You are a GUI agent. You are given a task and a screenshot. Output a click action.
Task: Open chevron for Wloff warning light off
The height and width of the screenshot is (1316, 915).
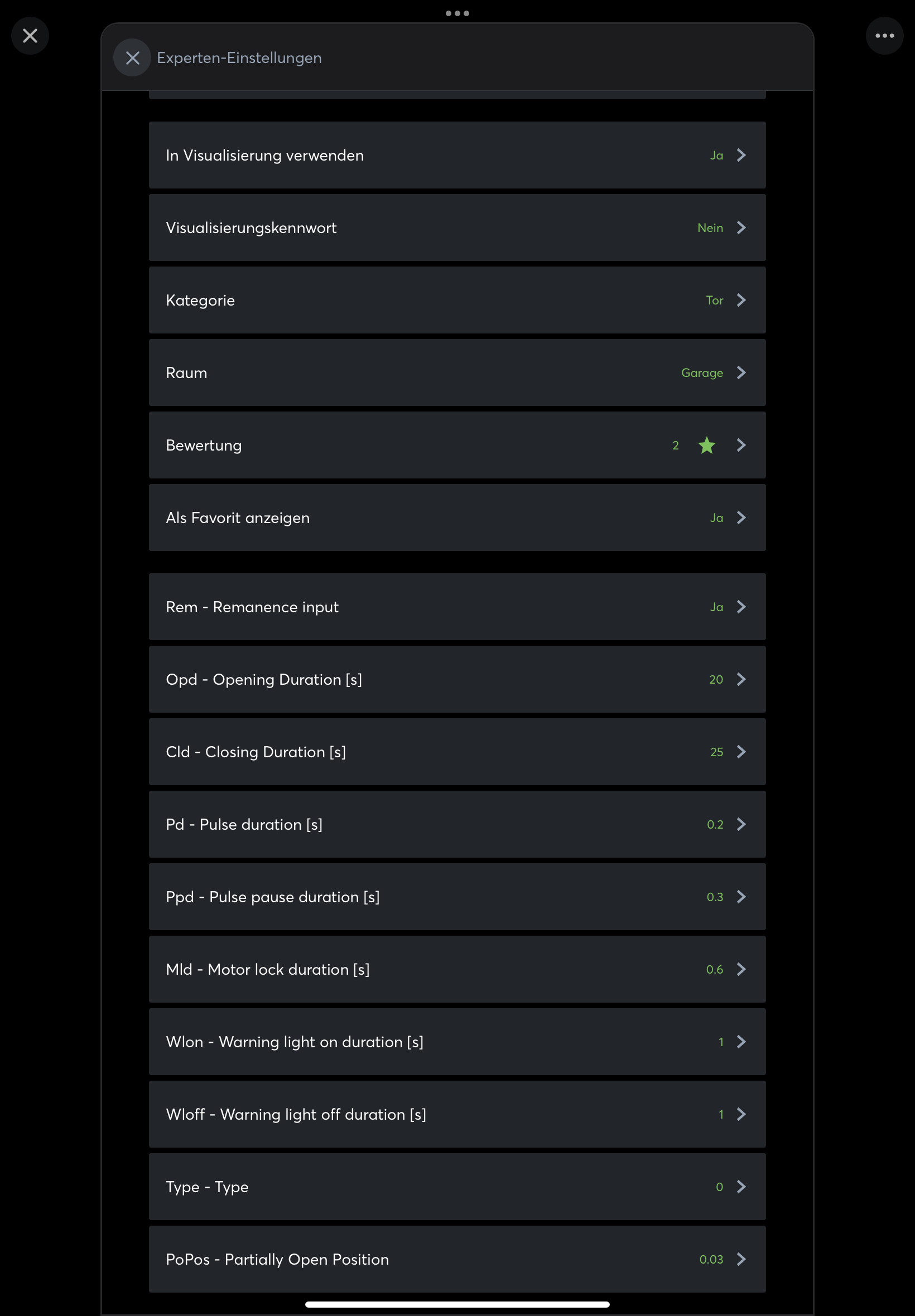[741, 1114]
